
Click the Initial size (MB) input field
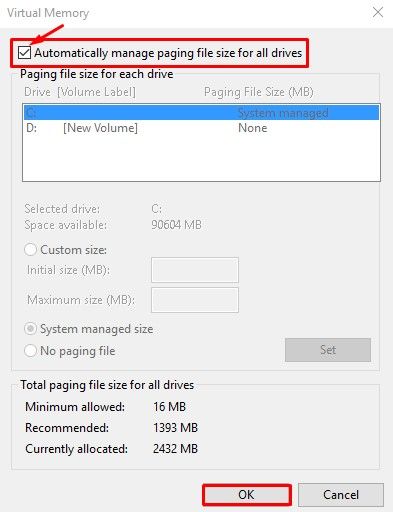click(x=195, y=270)
